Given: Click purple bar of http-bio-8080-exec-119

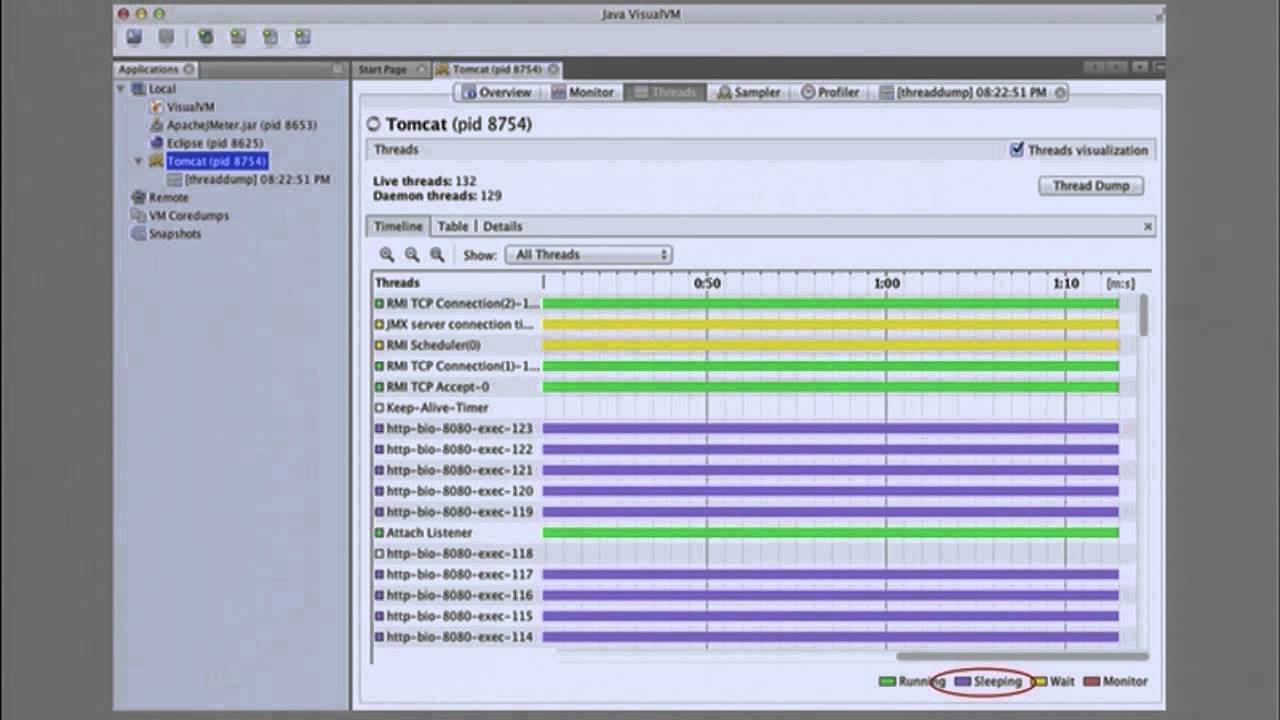Looking at the screenshot, I should click(830, 512).
